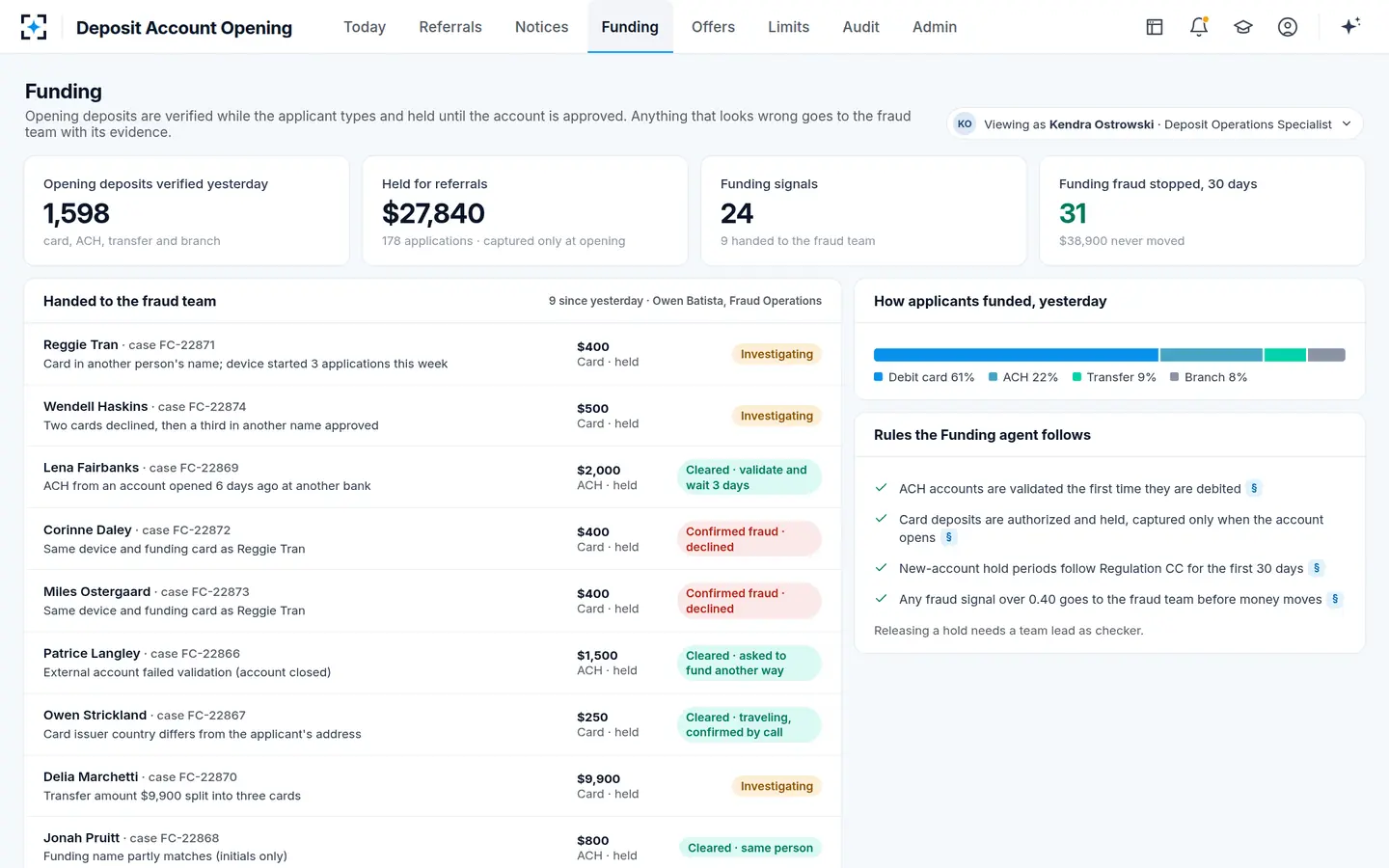Click the Debit card segment of funding bar

[x=1016, y=355]
